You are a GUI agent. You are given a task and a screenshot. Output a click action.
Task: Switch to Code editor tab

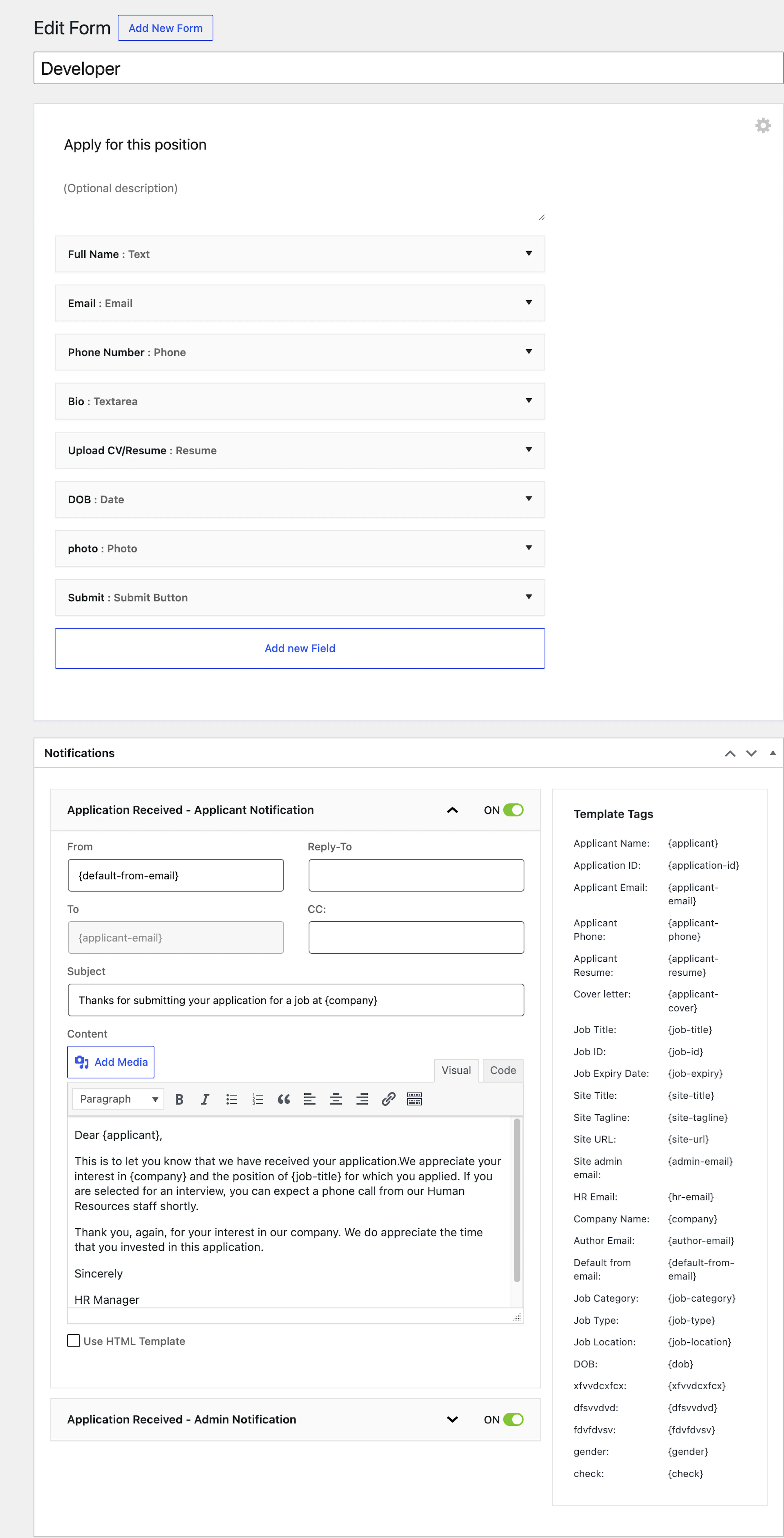(x=503, y=1071)
